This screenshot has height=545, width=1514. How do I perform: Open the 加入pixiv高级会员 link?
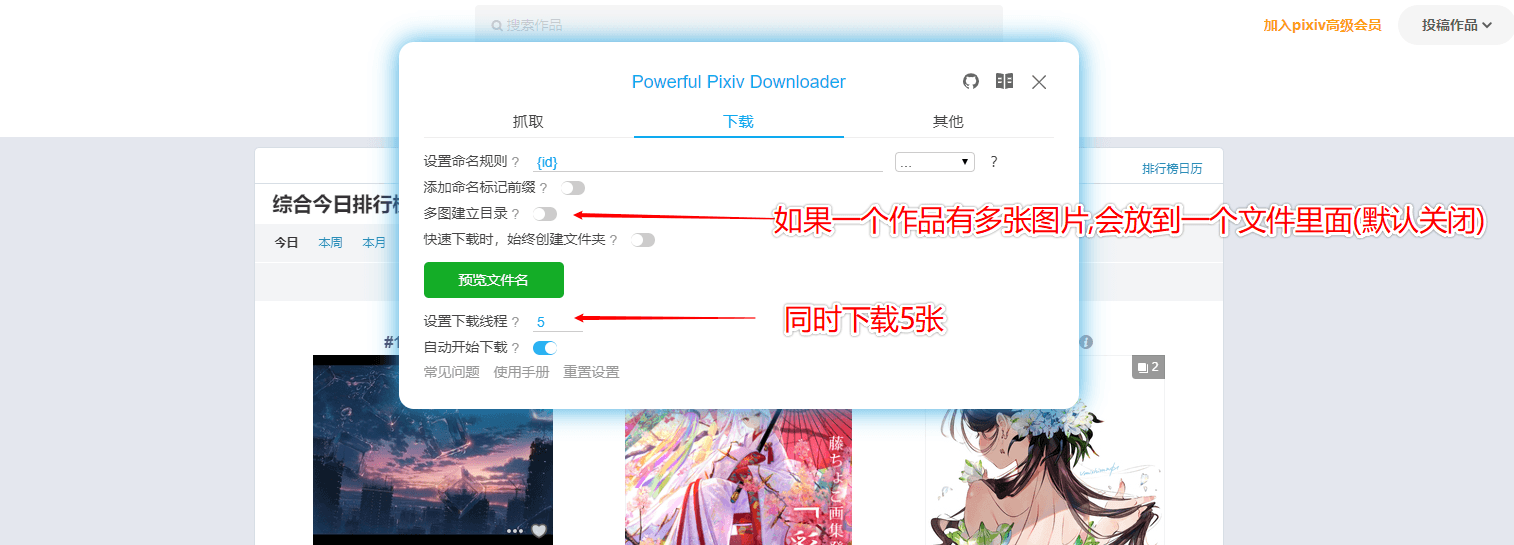click(1322, 25)
